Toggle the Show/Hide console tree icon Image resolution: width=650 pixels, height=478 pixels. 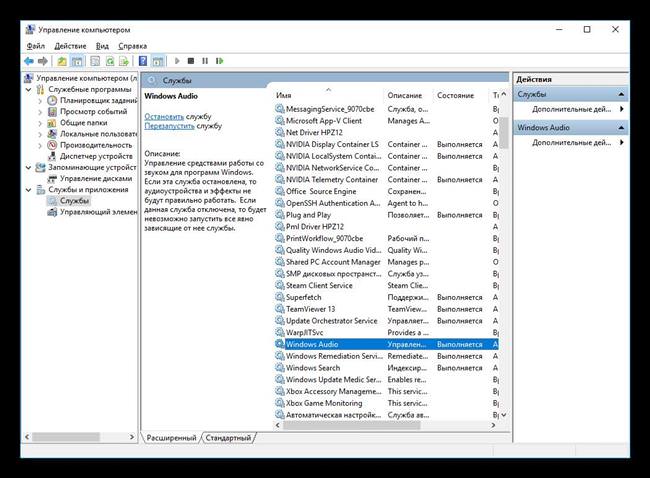77,61
